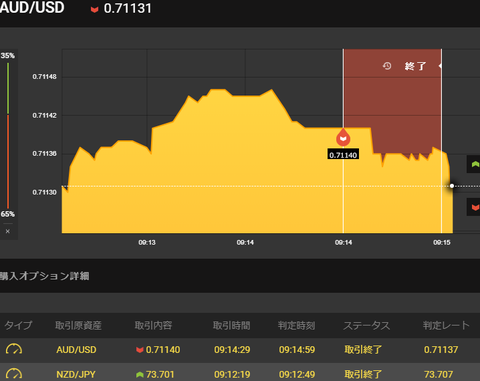Image resolution: width=480 pixels, height=381 pixels.
Task: Click trade time 09:12:19
Action: click(232, 374)
